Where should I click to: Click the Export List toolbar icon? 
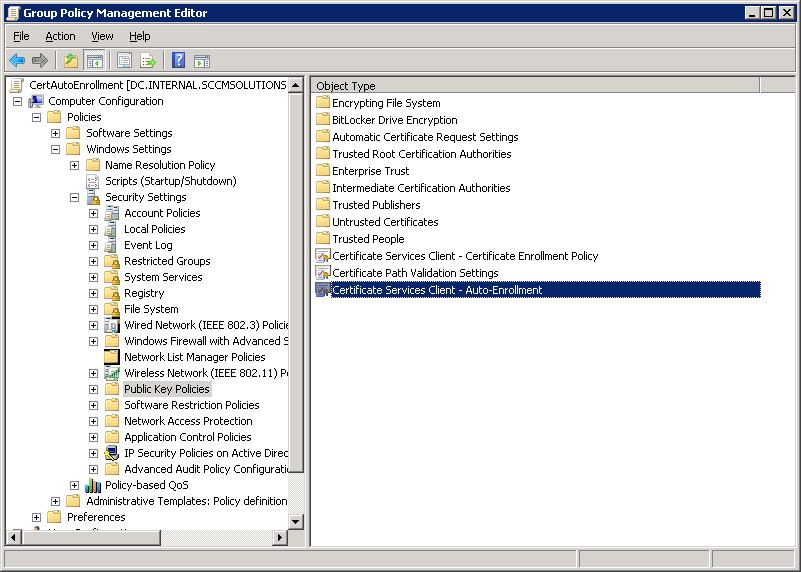(148, 61)
